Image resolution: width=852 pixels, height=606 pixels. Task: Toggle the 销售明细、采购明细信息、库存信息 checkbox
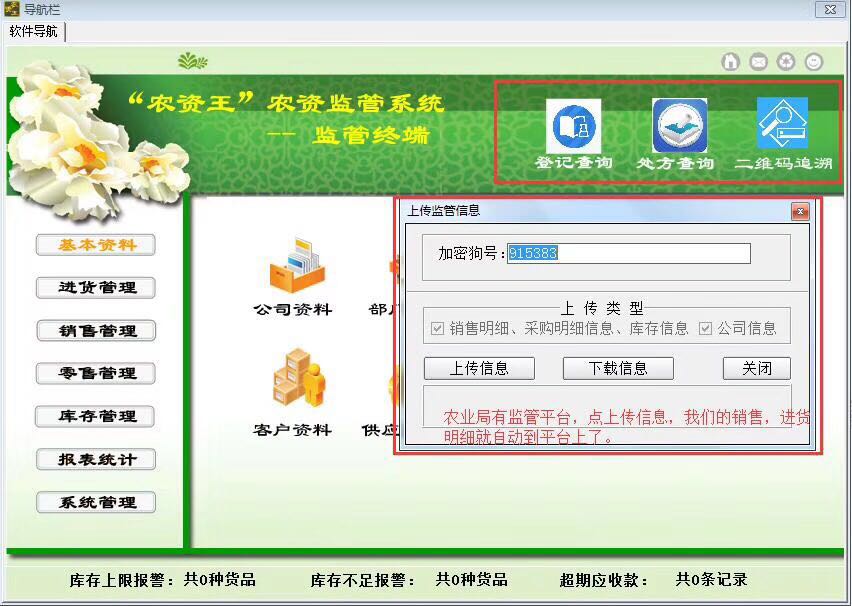point(437,329)
